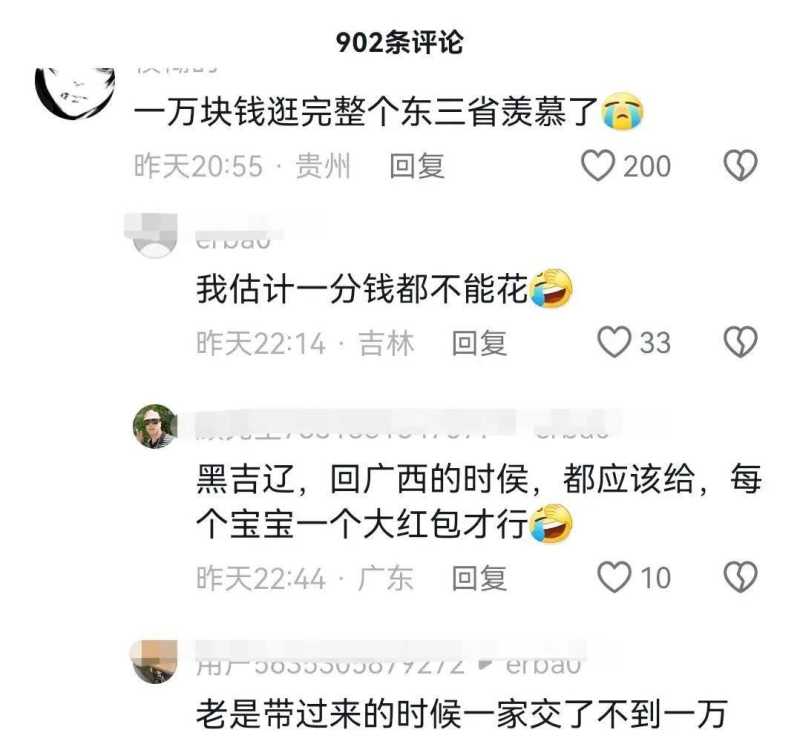Open the erbao username in the bottom comment

tap(543, 664)
